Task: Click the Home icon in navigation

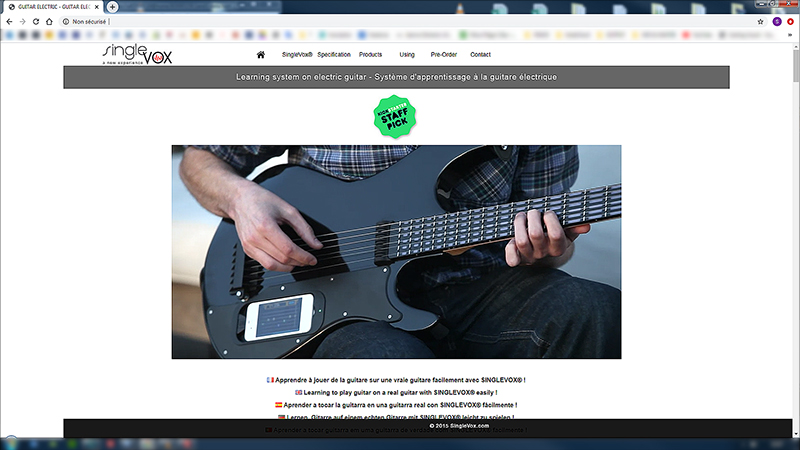Action: (261, 55)
